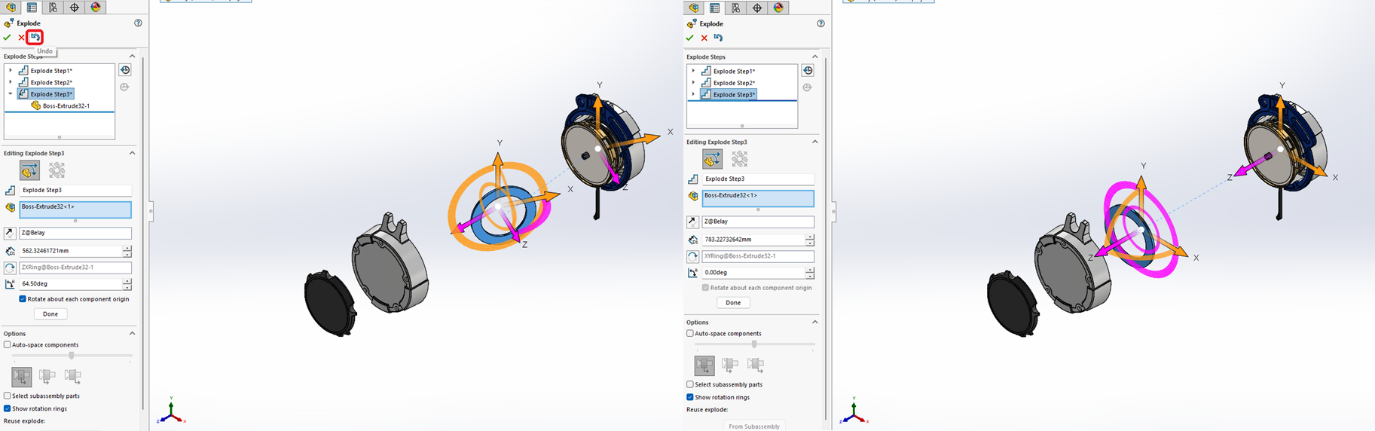Expand Explode Step1 in the right steps list
This screenshot has height=431, width=1375.
[693, 71]
